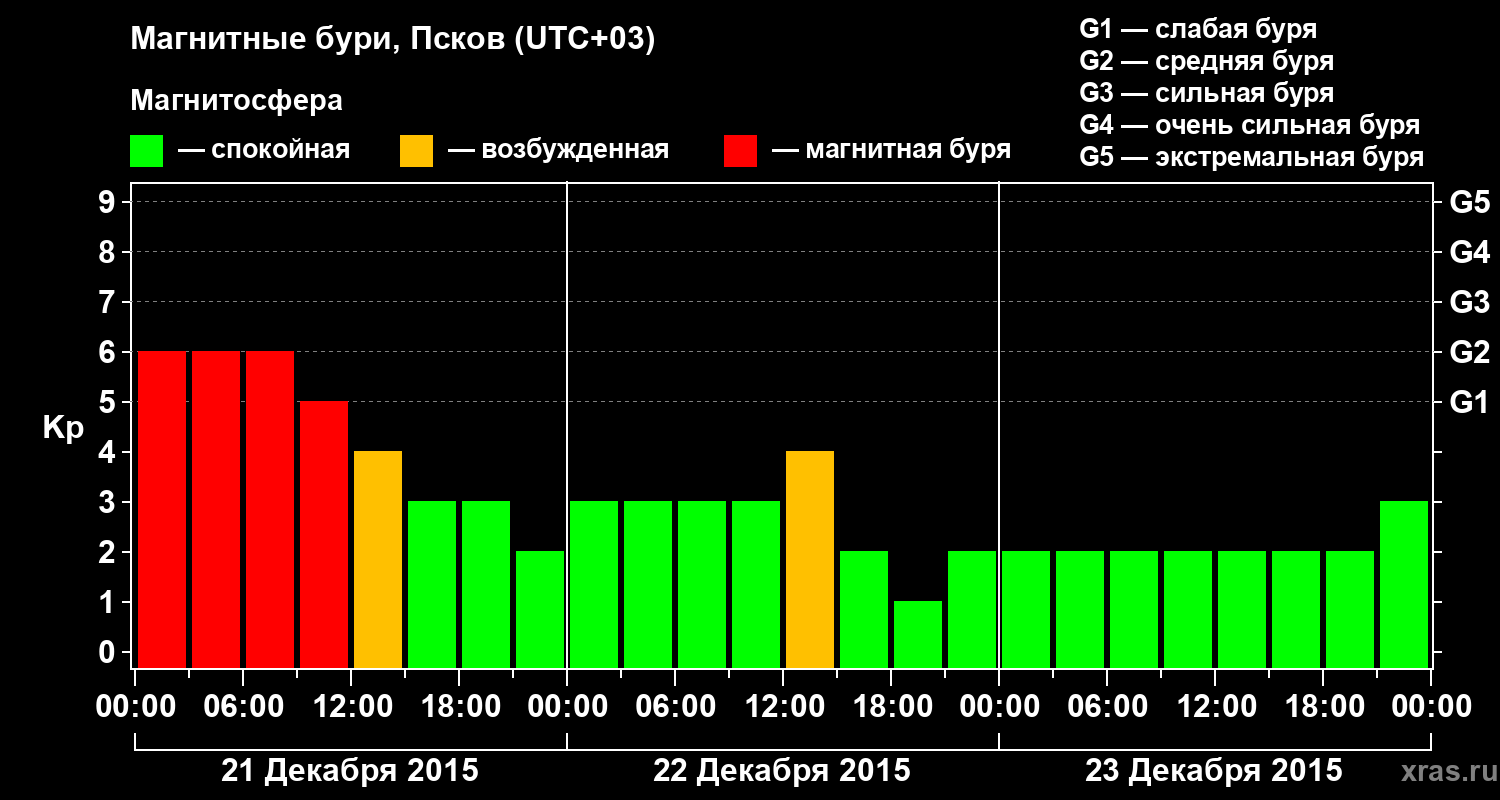Click the 'G2' mark on the right axis
Image resolution: width=1500 pixels, height=800 pixels.
click(x=1470, y=352)
